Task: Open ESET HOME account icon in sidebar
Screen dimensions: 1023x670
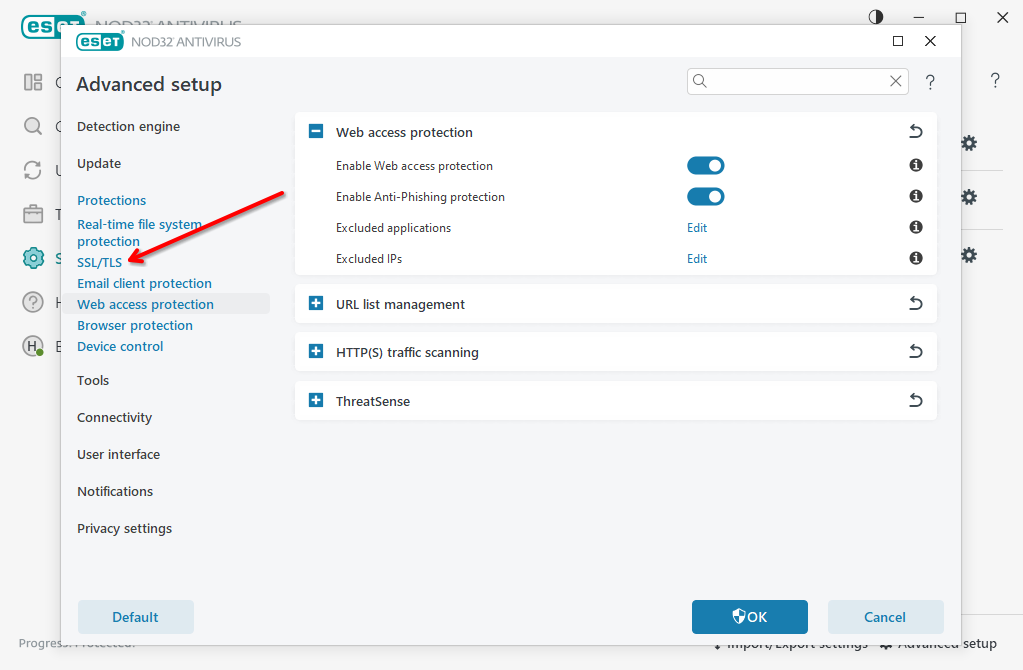Action: (33, 346)
